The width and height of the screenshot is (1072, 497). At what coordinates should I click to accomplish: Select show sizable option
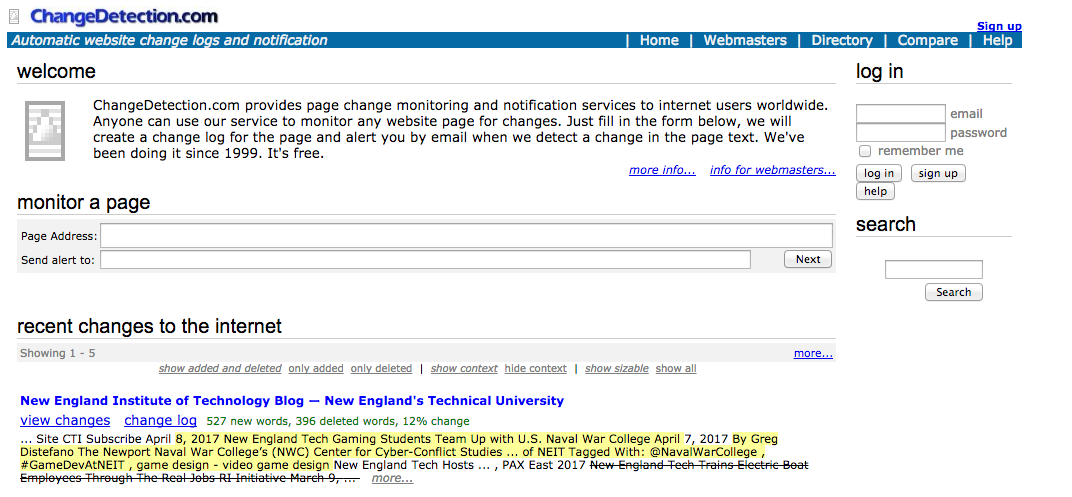point(617,368)
